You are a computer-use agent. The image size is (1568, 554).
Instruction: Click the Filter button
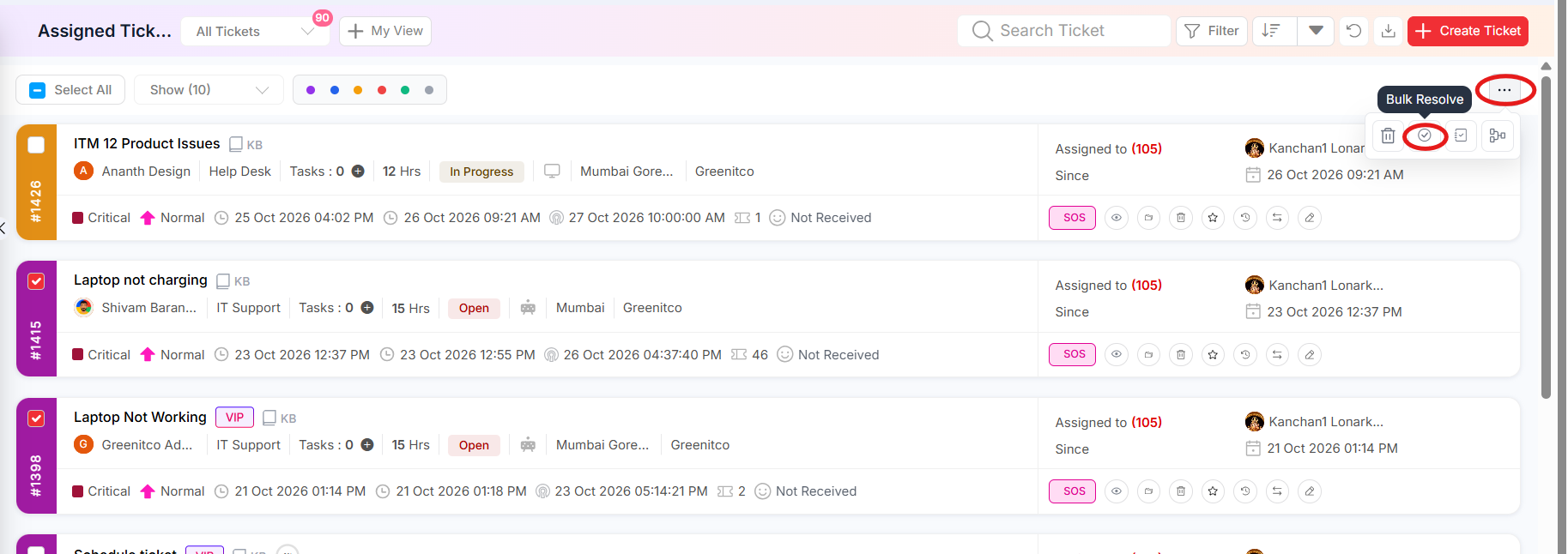1212,31
